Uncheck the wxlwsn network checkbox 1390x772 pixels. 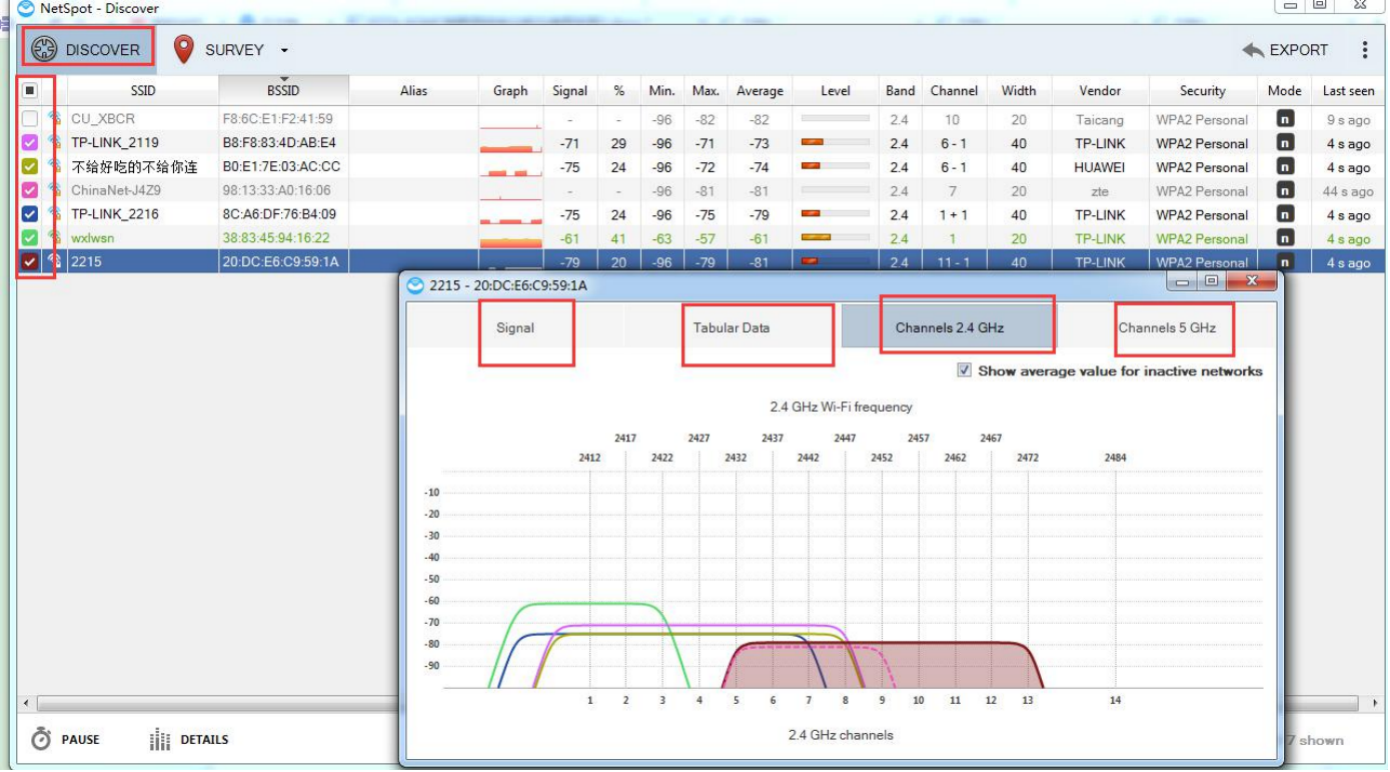pyautogui.click(x=30, y=238)
